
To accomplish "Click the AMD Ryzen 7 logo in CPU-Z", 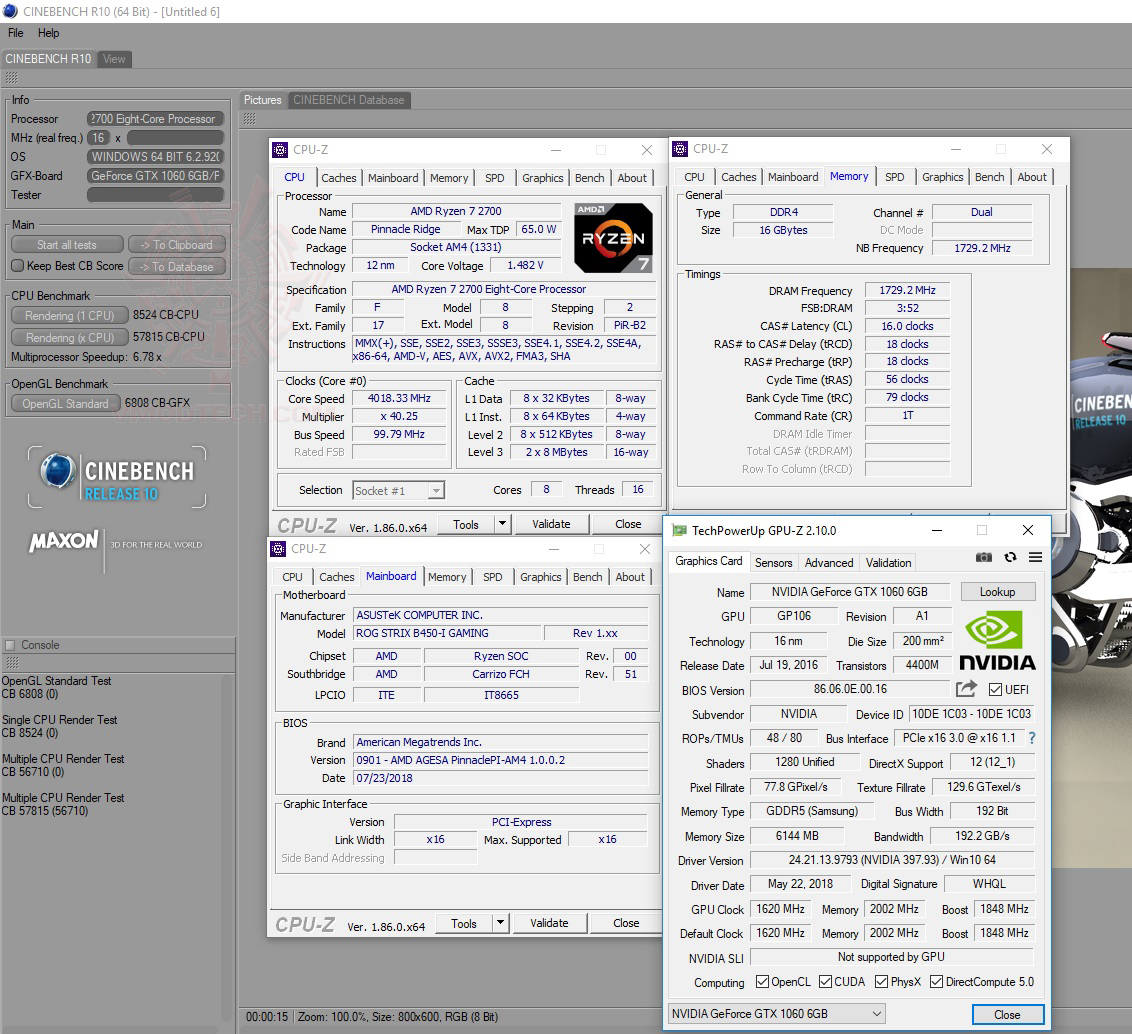I will pyautogui.click(x=613, y=238).
